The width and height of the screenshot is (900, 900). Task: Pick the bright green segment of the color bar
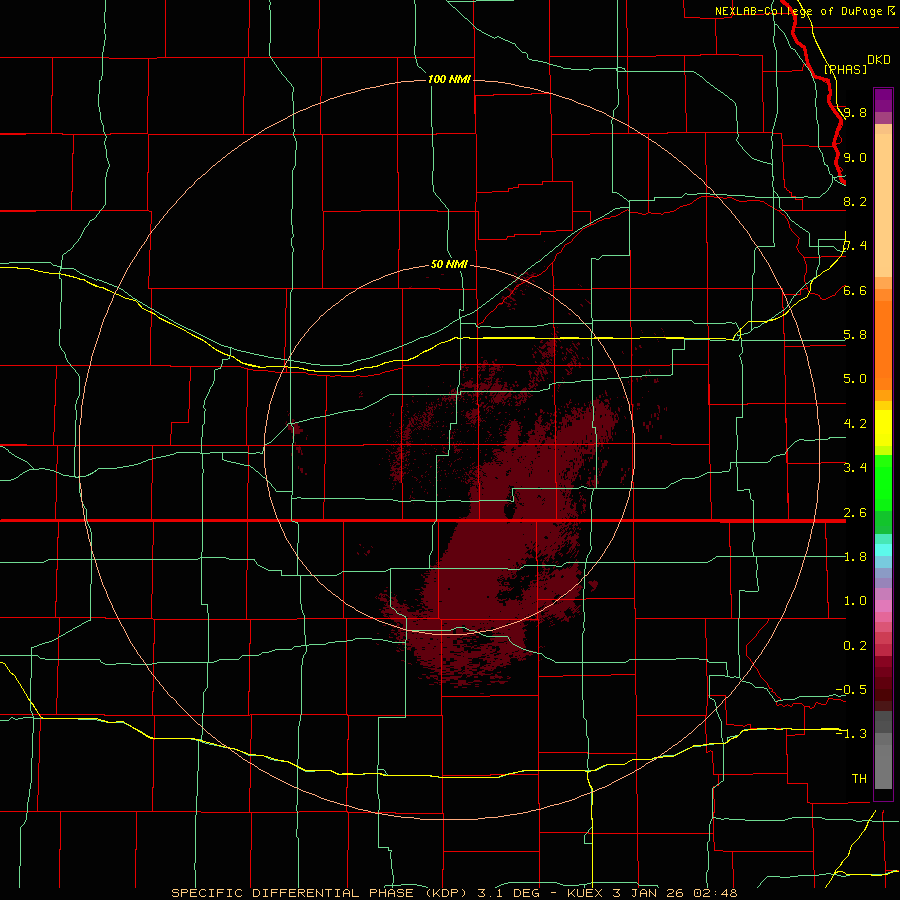[x=883, y=482]
